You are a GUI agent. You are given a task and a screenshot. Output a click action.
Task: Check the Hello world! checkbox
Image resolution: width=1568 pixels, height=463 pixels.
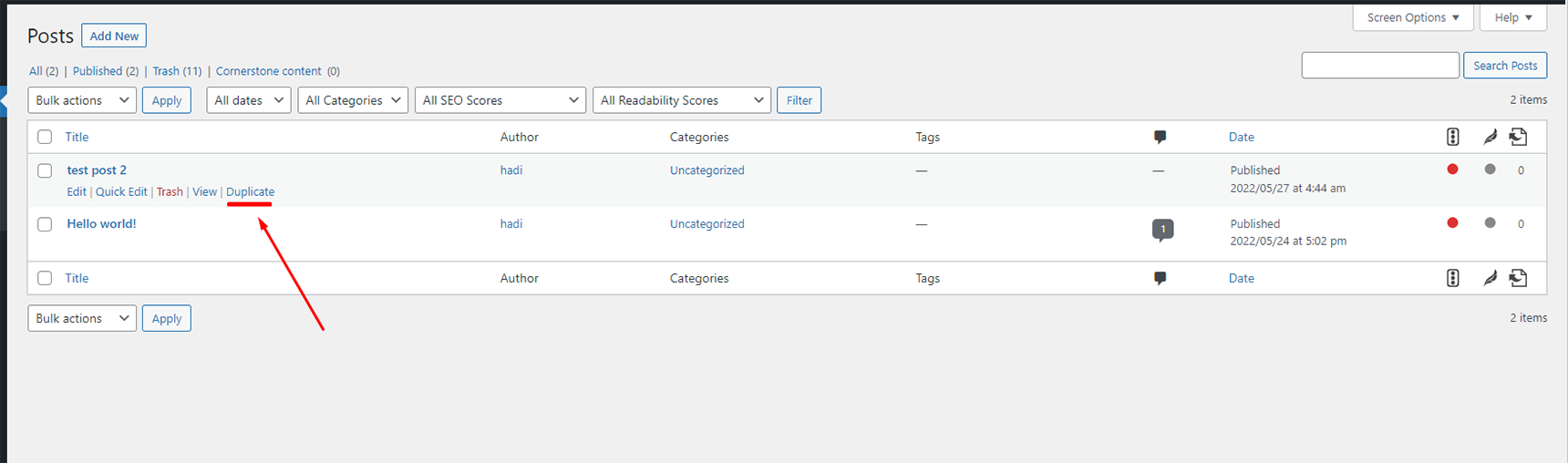click(x=45, y=224)
